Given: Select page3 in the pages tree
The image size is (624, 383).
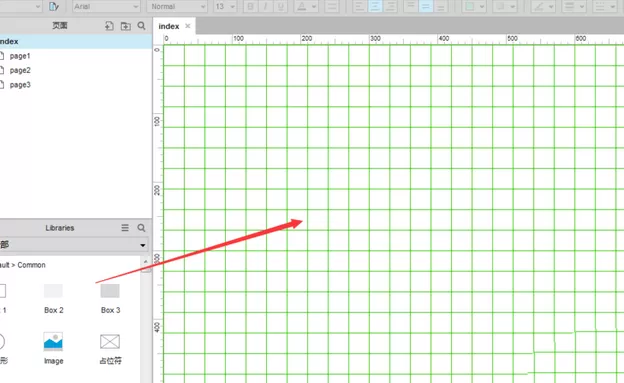Looking at the screenshot, I should coord(20,85).
